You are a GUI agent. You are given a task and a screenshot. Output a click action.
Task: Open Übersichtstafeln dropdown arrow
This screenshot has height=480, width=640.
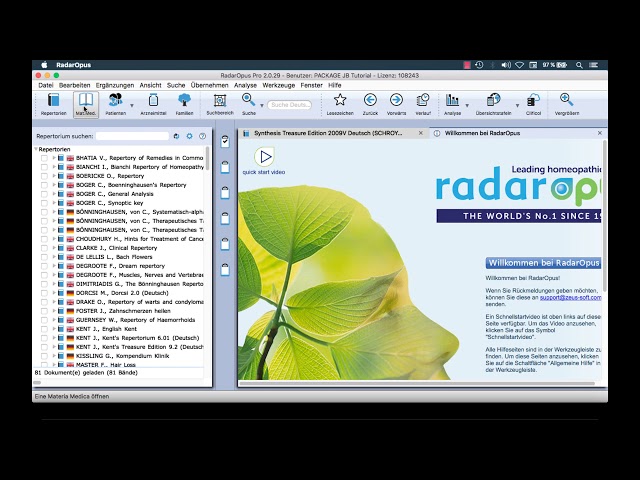518,105
